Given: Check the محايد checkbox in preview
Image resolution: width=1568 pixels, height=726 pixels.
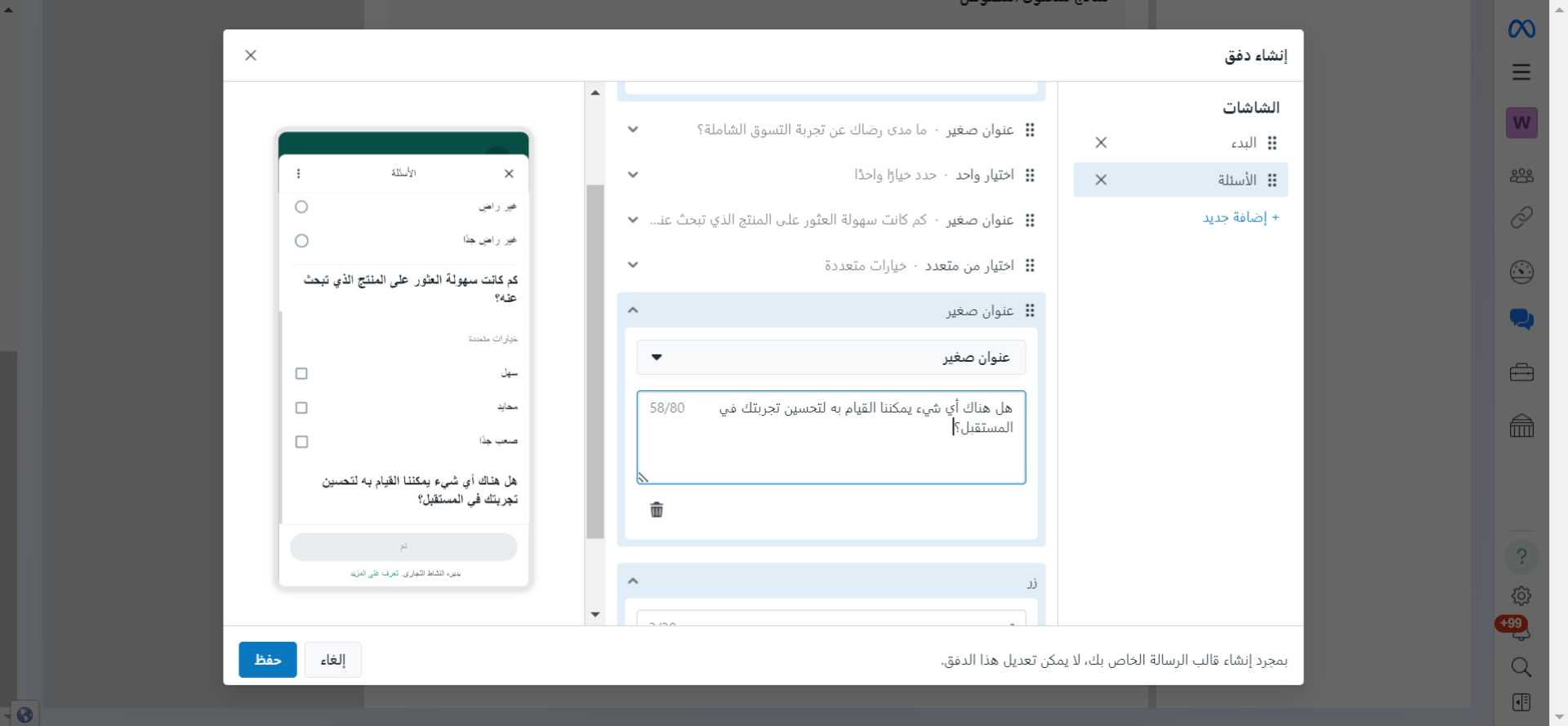Looking at the screenshot, I should tap(301, 408).
